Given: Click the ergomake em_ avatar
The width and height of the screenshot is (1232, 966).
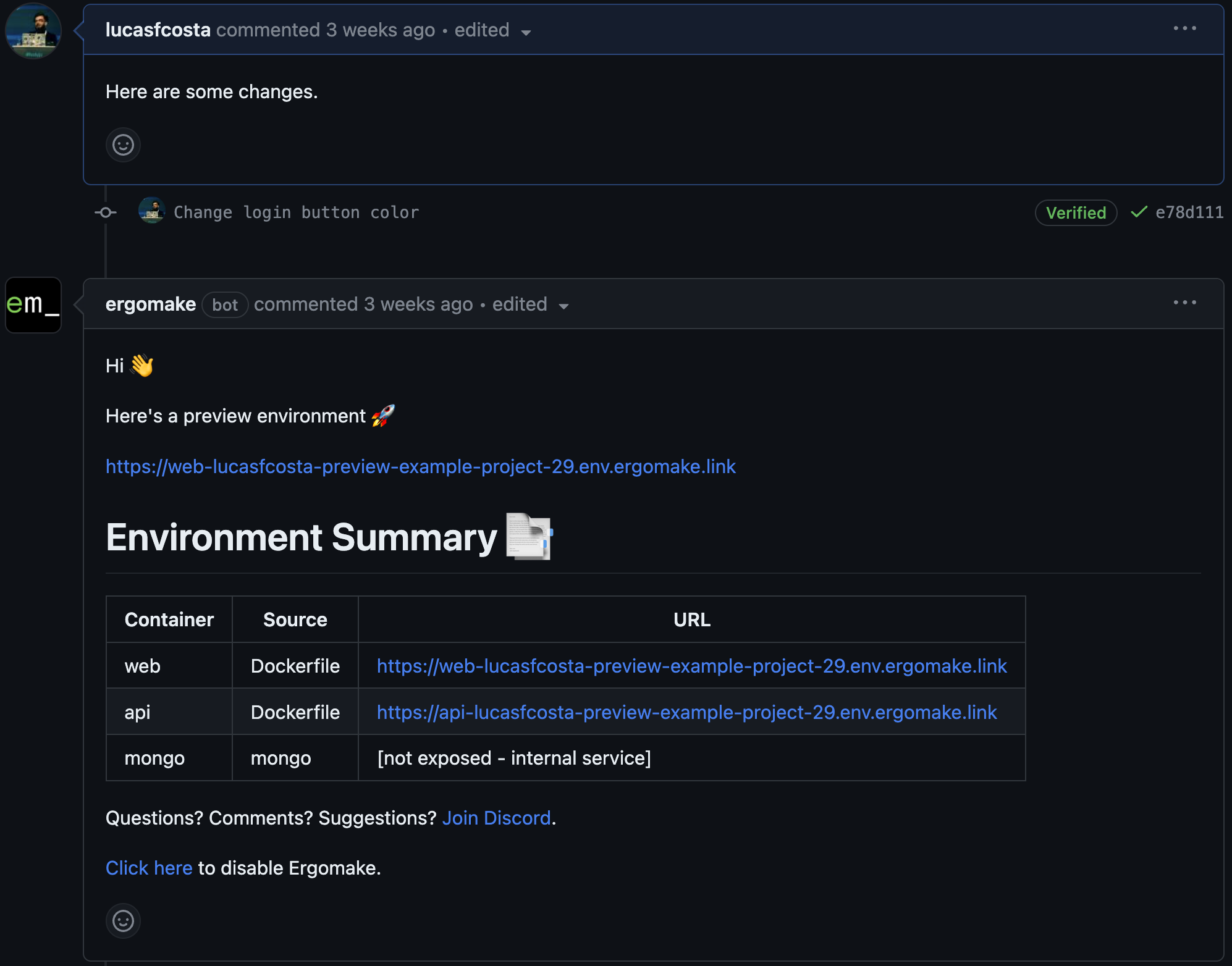Looking at the screenshot, I should (33, 304).
